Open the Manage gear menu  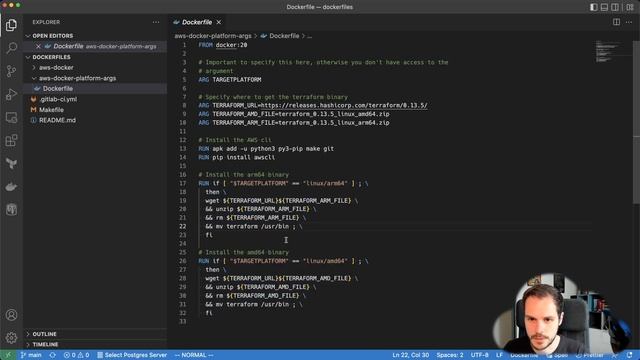point(11,338)
